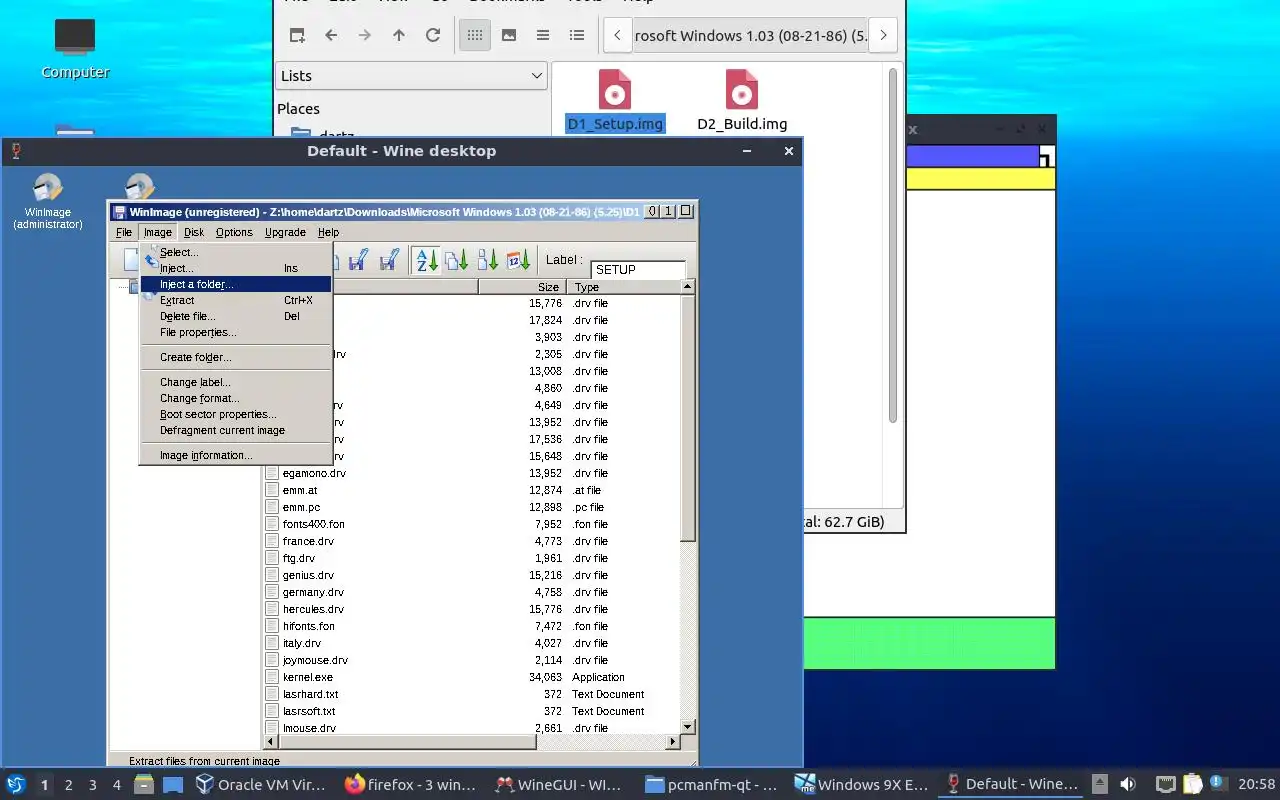1280x800 pixels.
Task: Choose Change format... in Image menu
Action: coord(235,398)
